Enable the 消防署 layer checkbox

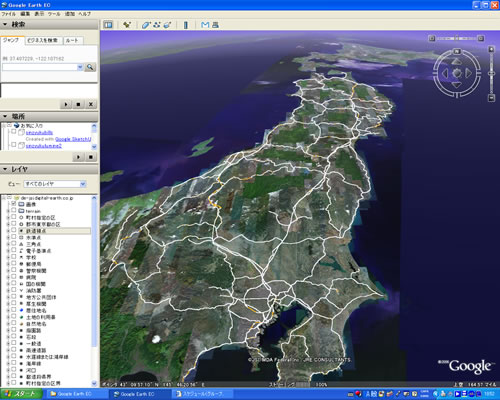pyautogui.click(x=14, y=290)
